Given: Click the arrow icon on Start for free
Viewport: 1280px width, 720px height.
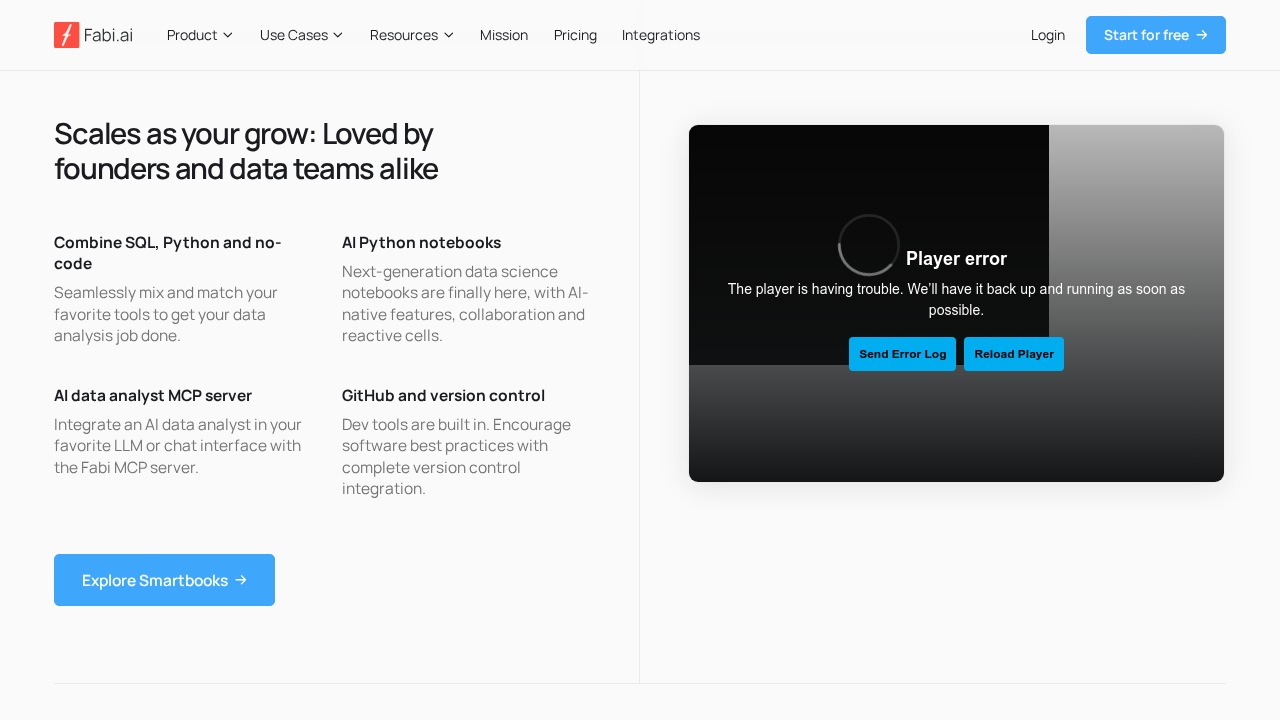Looking at the screenshot, I should click(x=1200, y=35).
